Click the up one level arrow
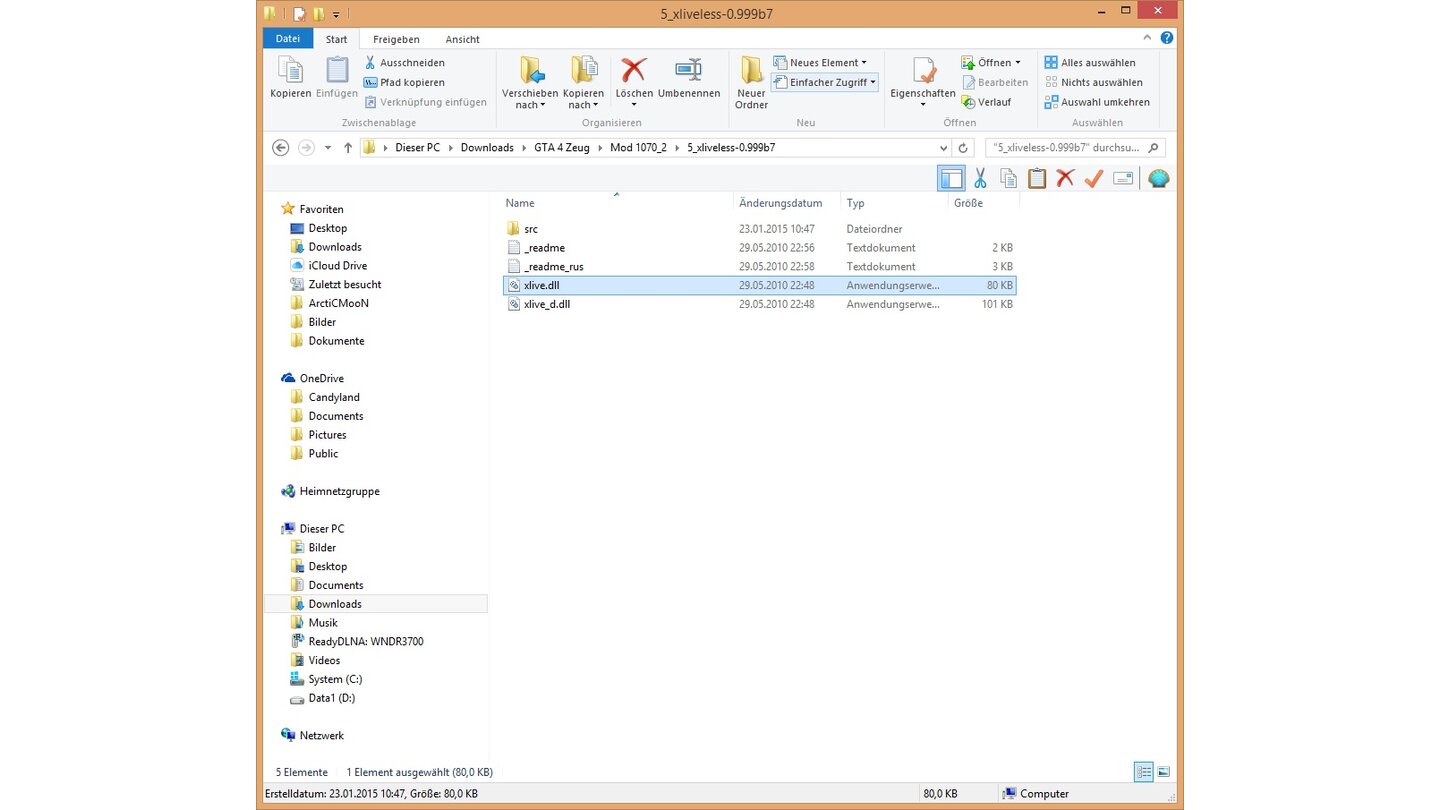 pyautogui.click(x=347, y=147)
